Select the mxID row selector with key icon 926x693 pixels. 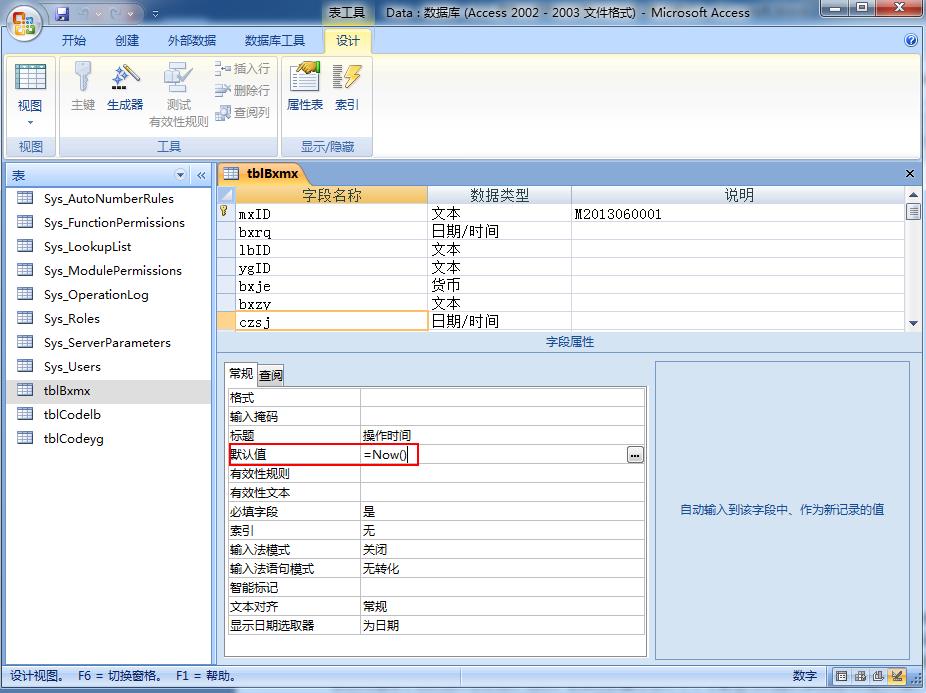point(226,213)
